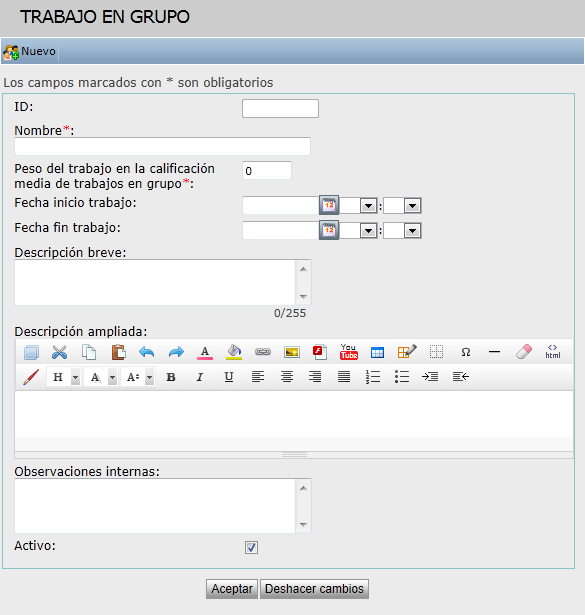Image resolution: width=585 pixels, height=615 pixels.
Task: Apply italic formatting
Action: pos(200,377)
